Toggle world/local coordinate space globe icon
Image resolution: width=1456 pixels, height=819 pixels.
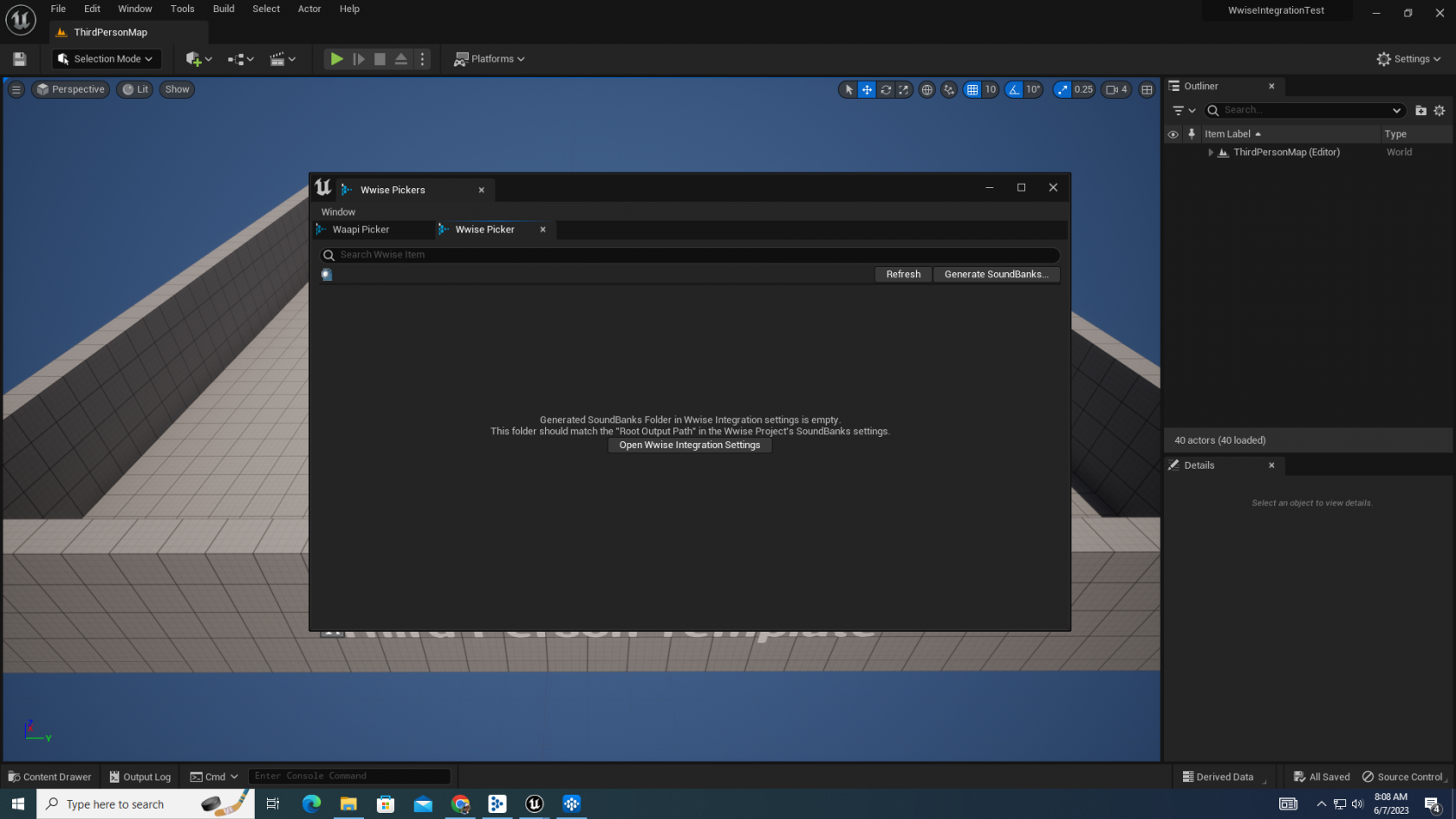(x=926, y=89)
